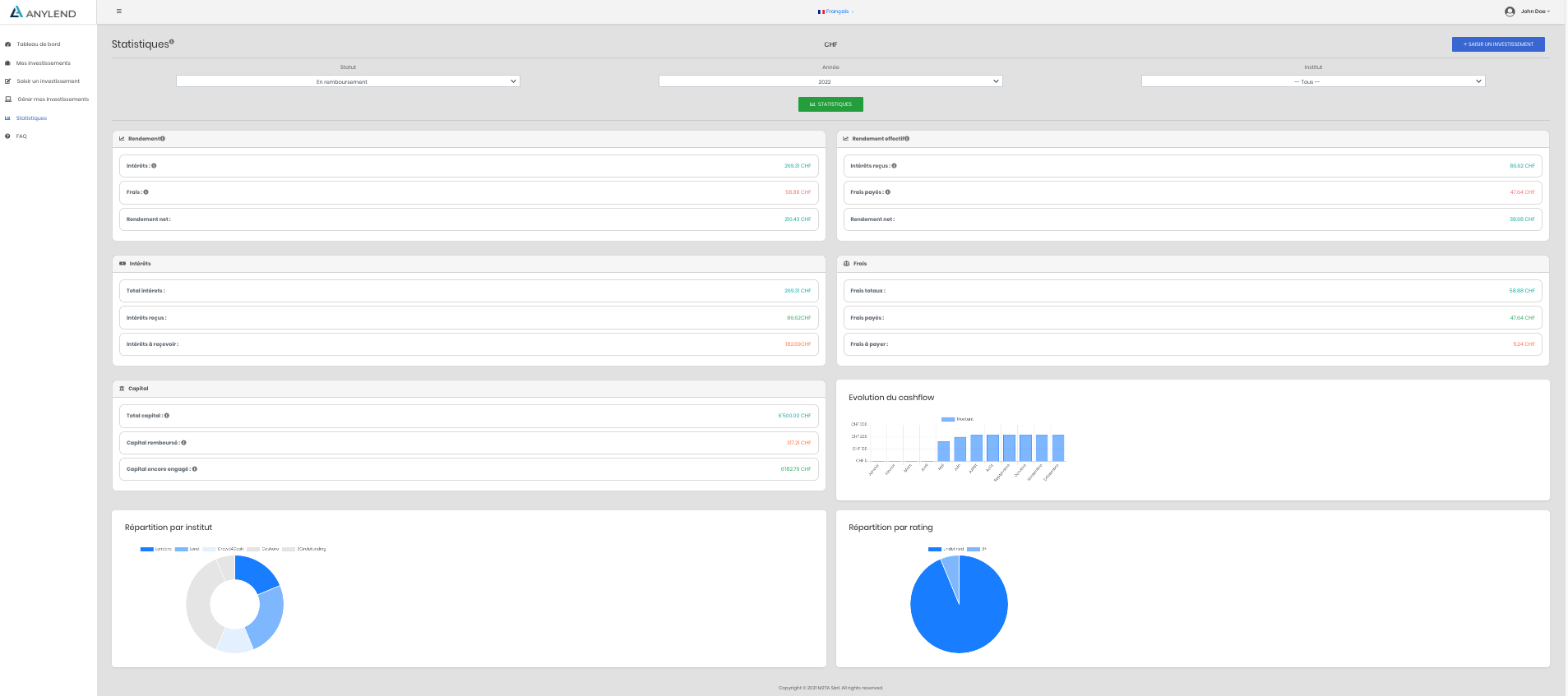This screenshot has height=696, width=1568.
Task: Click the Décembre bar in cashflow chart
Action: point(1058,448)
